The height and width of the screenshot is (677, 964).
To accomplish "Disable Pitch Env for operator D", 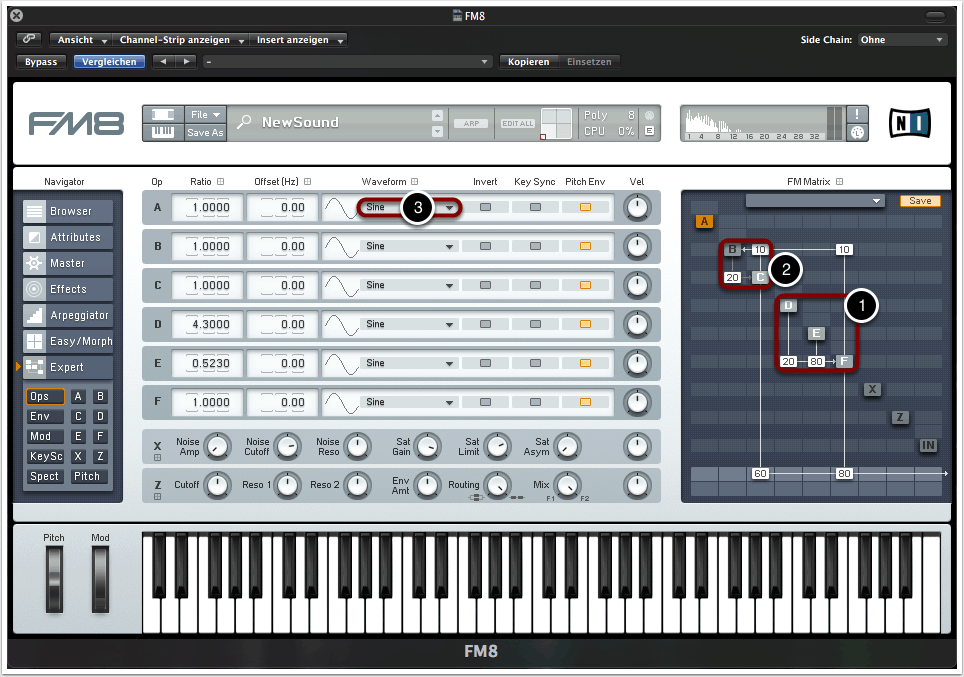I will (585, 324).
